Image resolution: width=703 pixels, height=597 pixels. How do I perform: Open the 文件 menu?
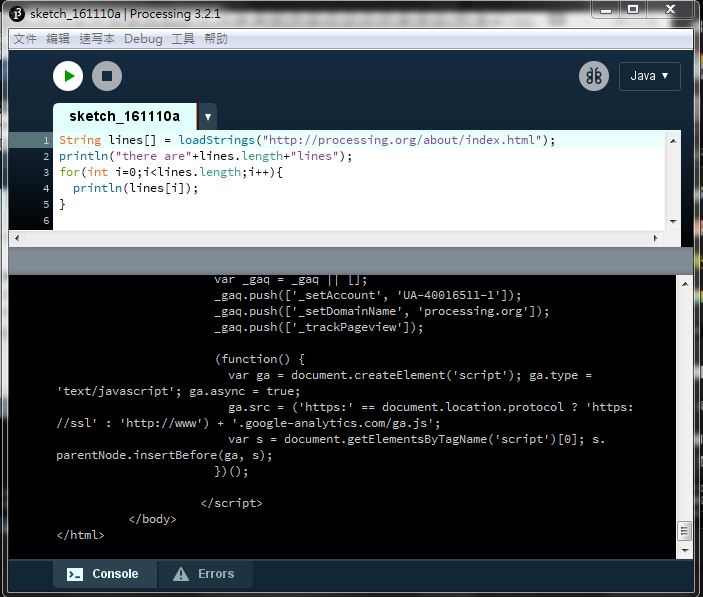pos(25,39)
